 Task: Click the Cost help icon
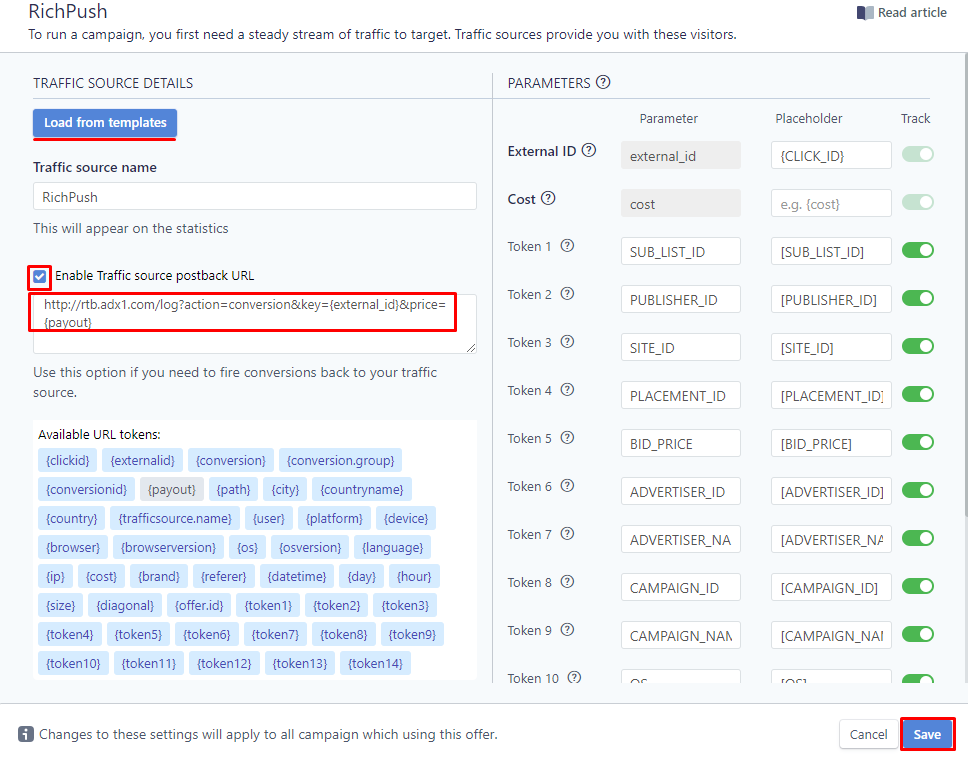click(x=548, y=198)
